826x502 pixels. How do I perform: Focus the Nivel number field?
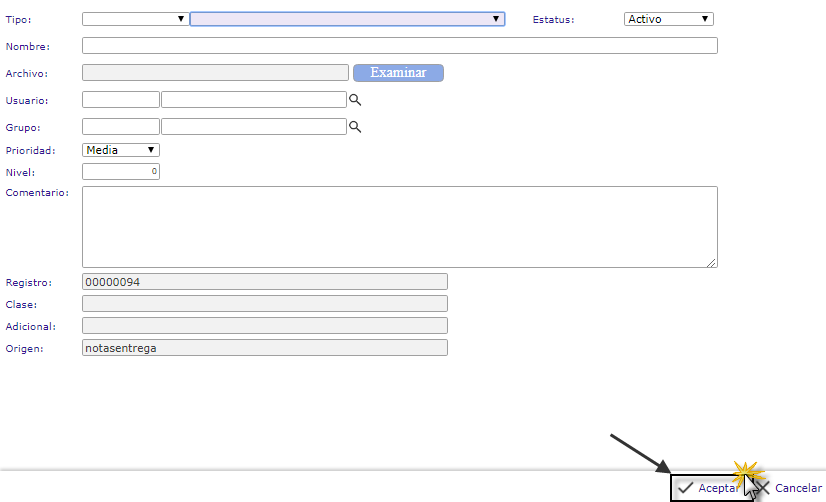[x=120, y=172]
